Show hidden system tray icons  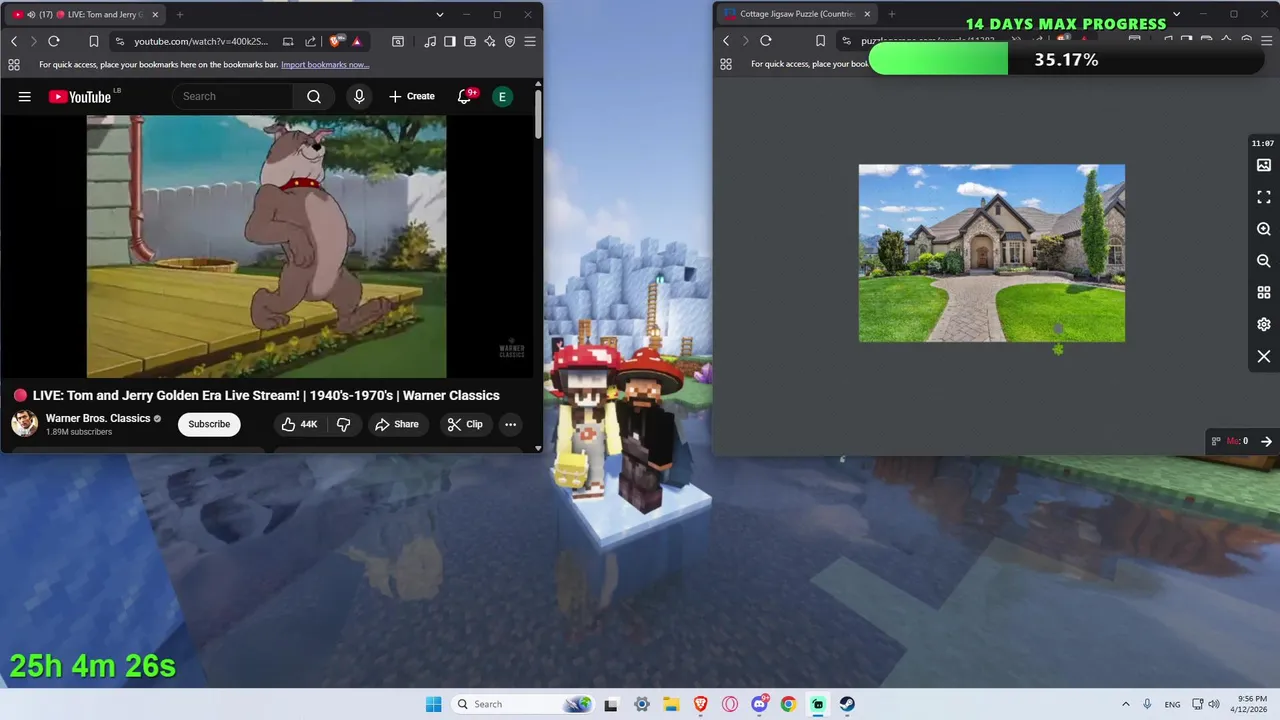click(x=1125, y=704)
